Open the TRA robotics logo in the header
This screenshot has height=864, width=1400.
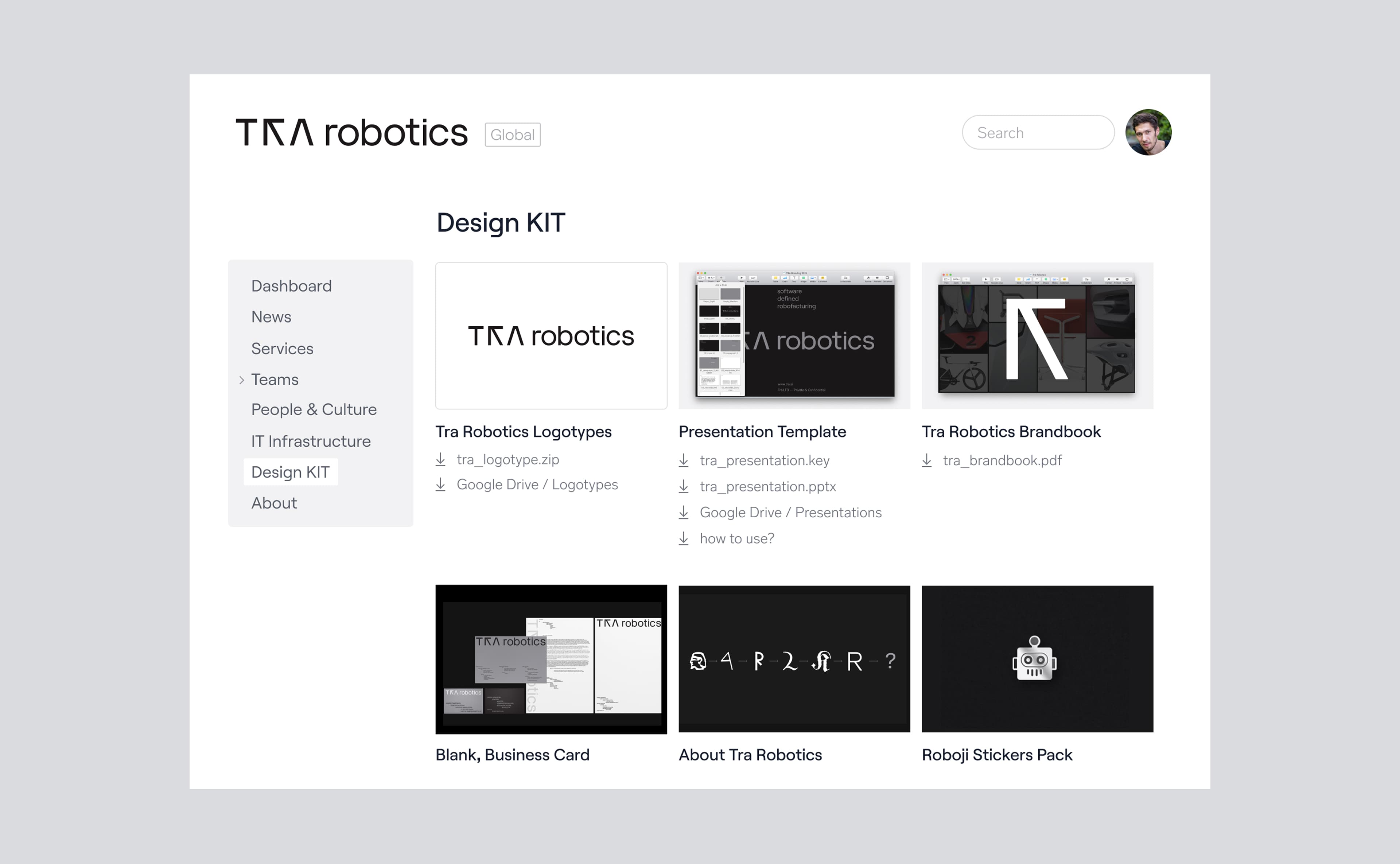click(351, 133)
